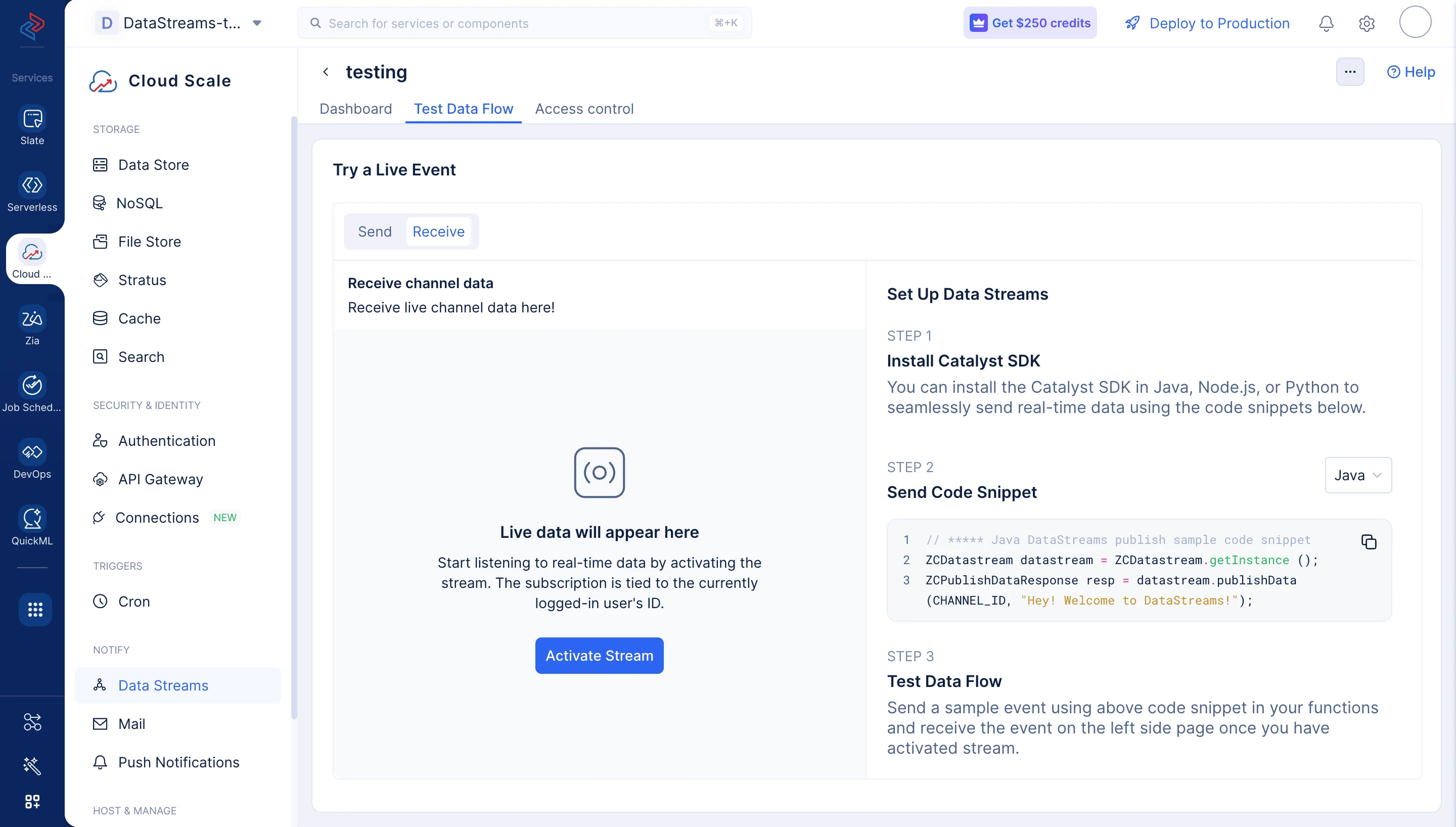Viewport: 1456px width, 827px height.
Task: Click the back arrow beside testing
Action: tap(326, 72)
